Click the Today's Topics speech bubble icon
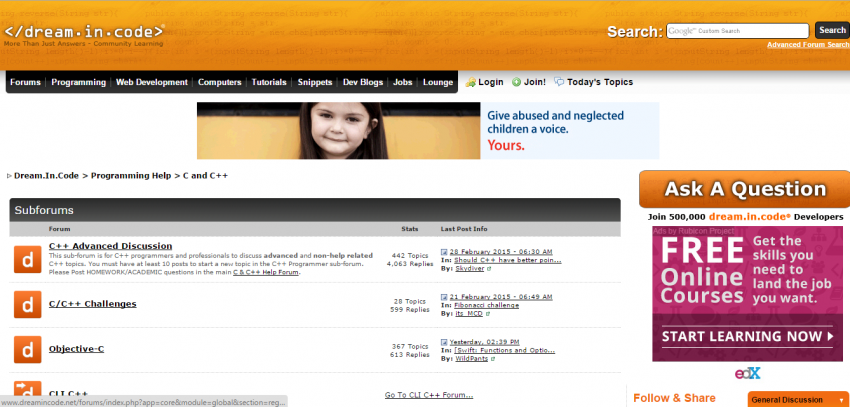The height and width of the screenshot is (407, 850). (x=559, y=82)
